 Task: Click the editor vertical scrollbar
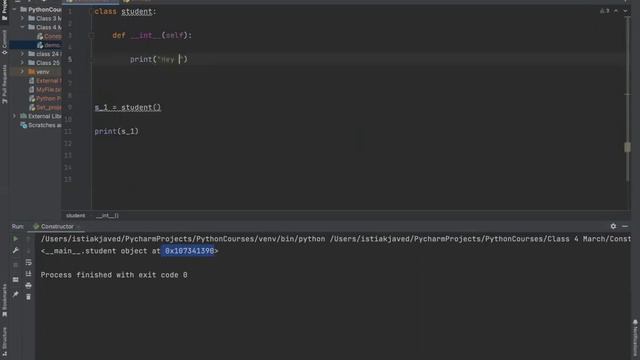pos(627,98)
